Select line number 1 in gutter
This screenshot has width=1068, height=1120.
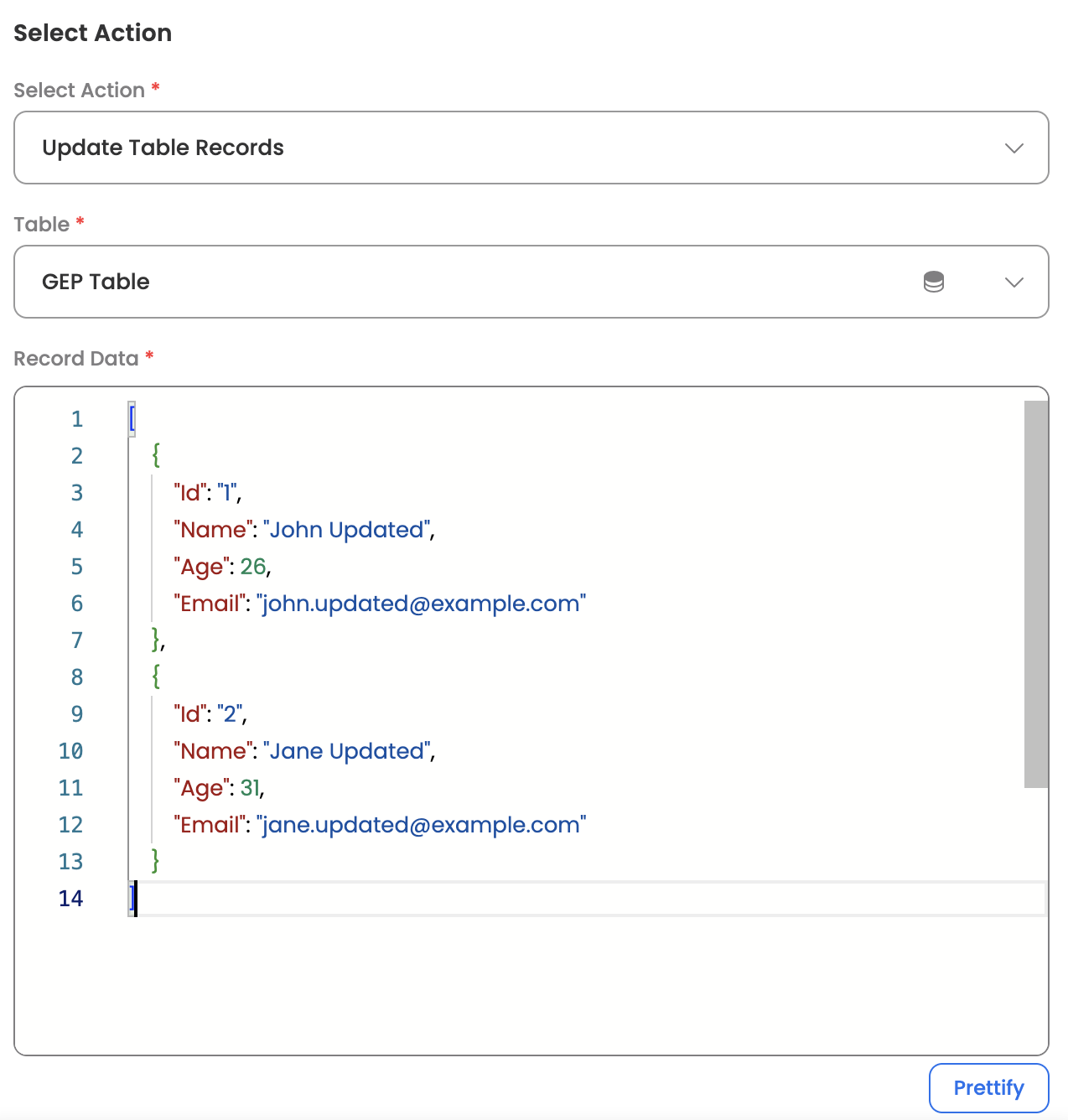77,419
